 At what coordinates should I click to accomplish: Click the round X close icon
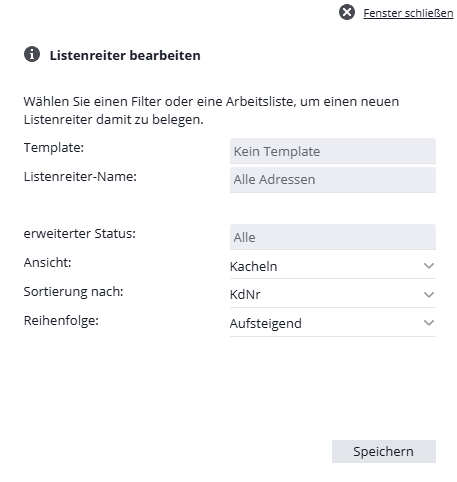tap(347, 12)
